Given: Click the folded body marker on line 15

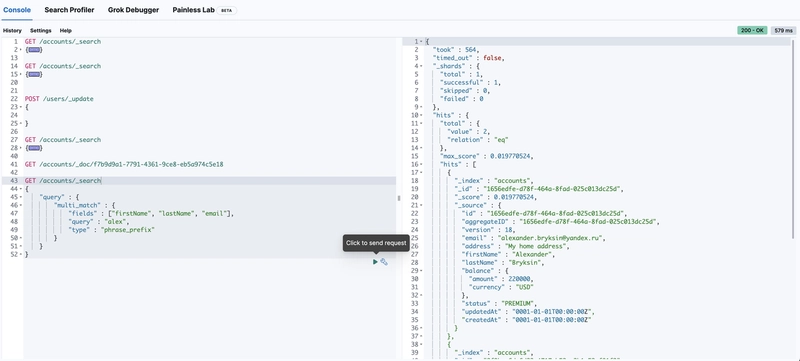Looking at the screenshot, I should point(35,74).
